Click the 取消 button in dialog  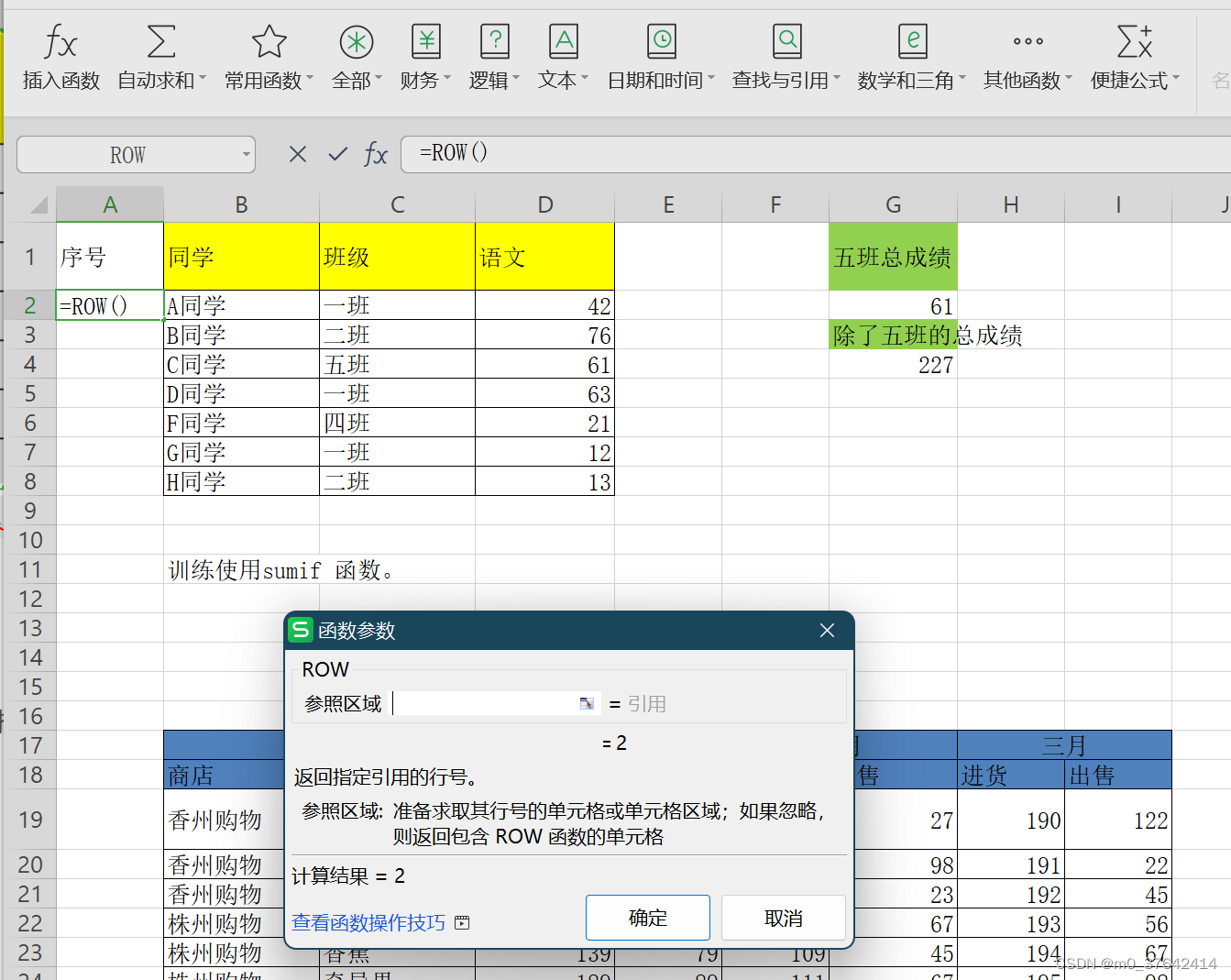pyautogui.click(x=784, y=918)
